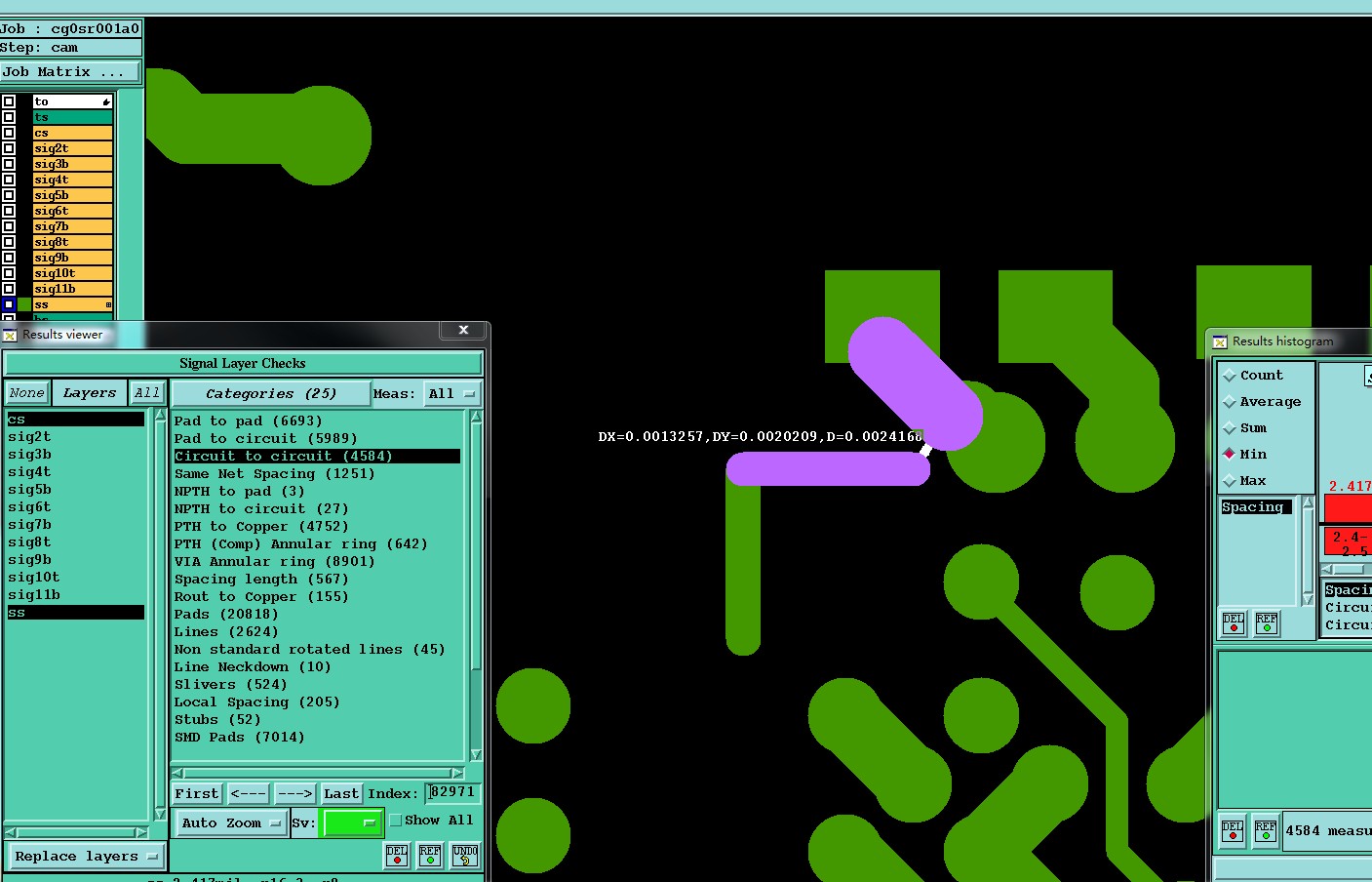1372x882 pixels.
Task: Close the Results viewer window
Action: coord(464,330)
